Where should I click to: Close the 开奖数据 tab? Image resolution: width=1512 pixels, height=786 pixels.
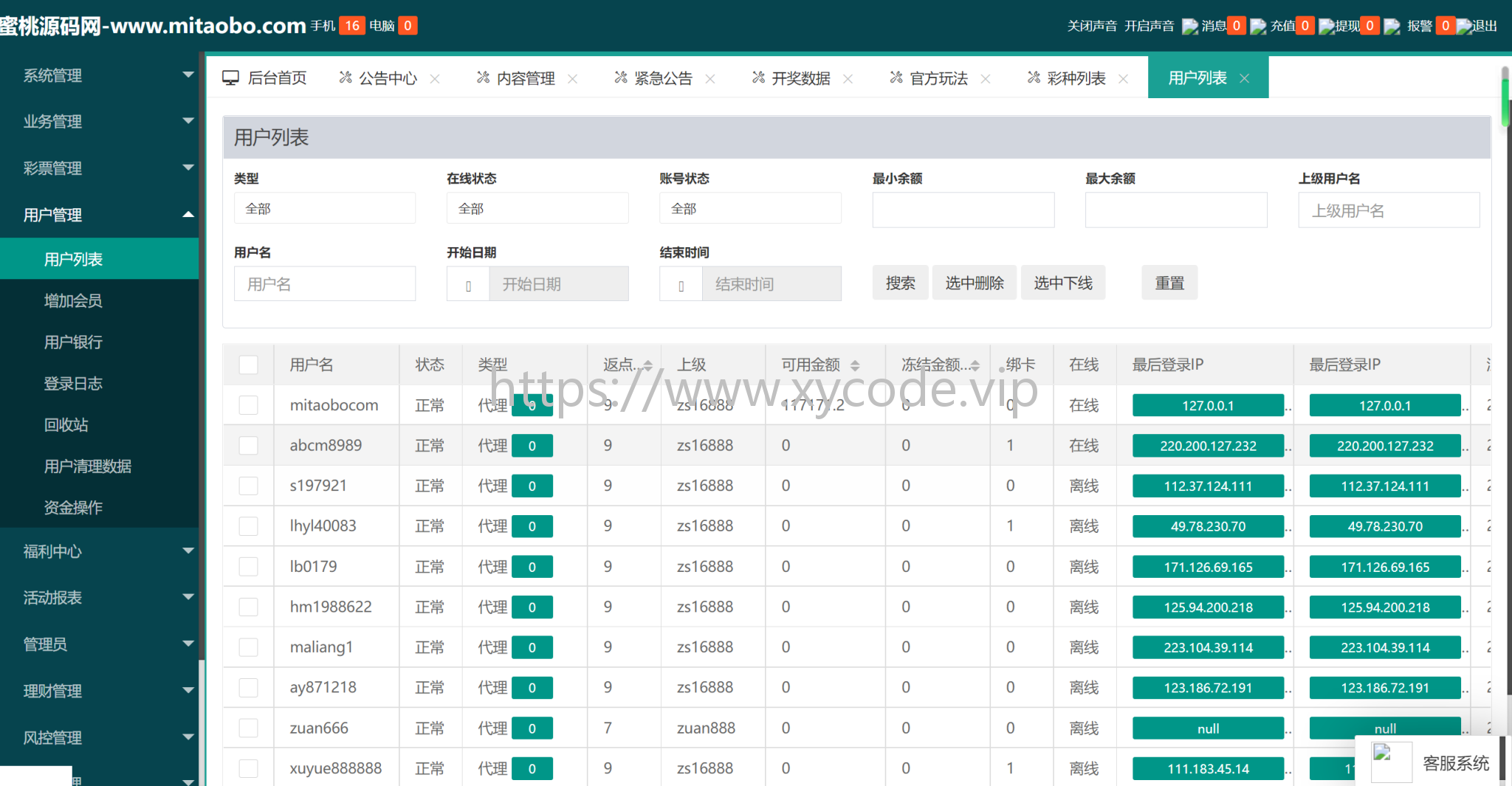point(848,79)
